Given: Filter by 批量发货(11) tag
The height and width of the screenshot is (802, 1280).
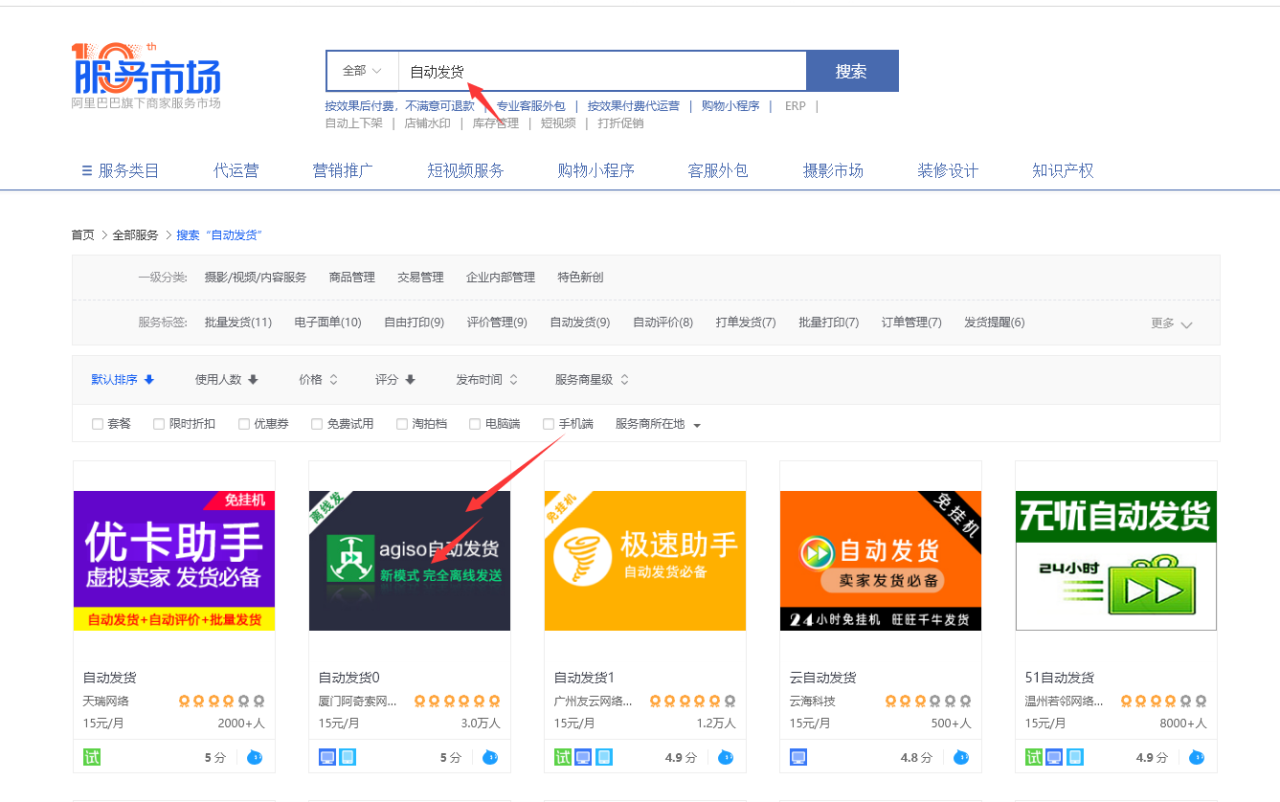Looking at the screenshot, I should click(238, 323).
